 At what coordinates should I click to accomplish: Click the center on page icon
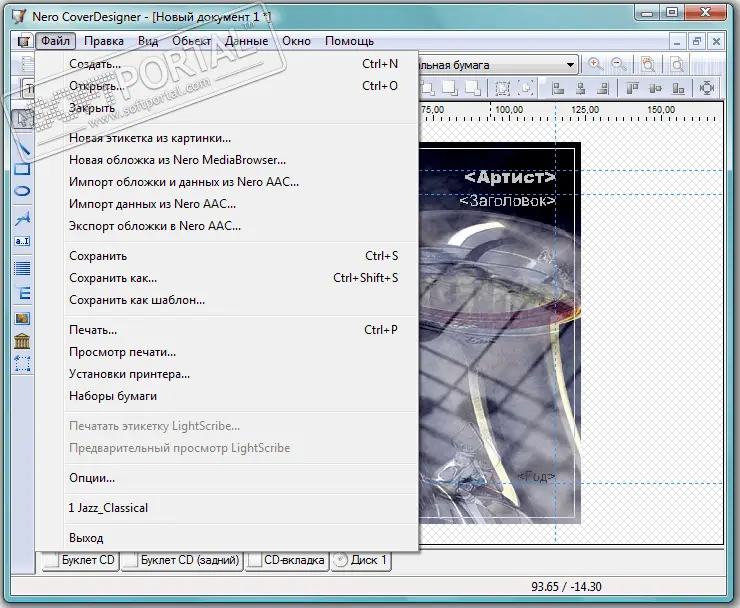[x=708, y=88]
